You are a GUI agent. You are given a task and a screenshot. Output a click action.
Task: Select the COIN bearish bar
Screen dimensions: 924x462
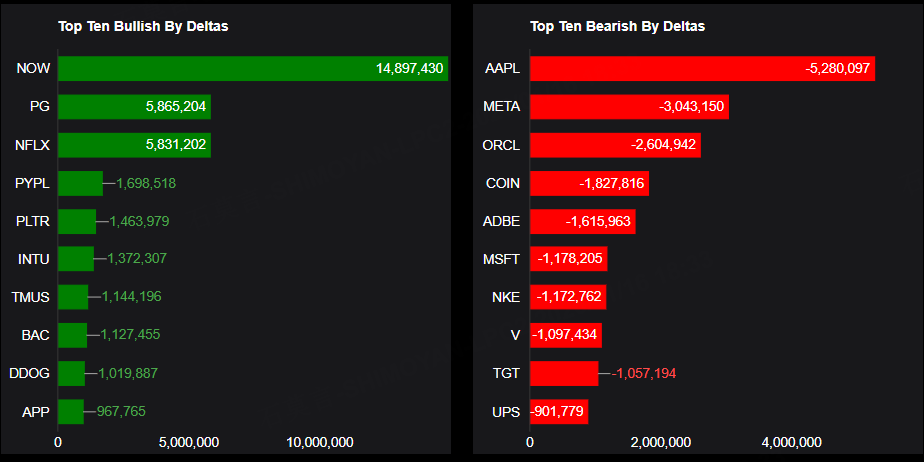(x=589, y=183)
